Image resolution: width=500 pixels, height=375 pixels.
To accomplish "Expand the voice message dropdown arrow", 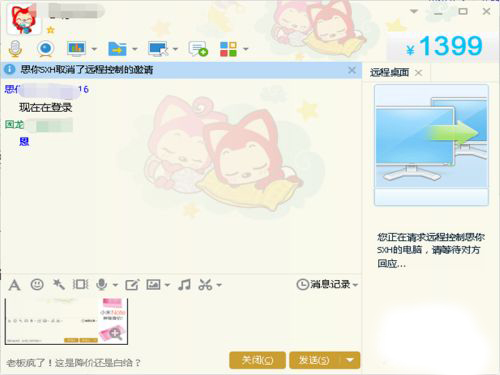I will (x=115, y=285).
